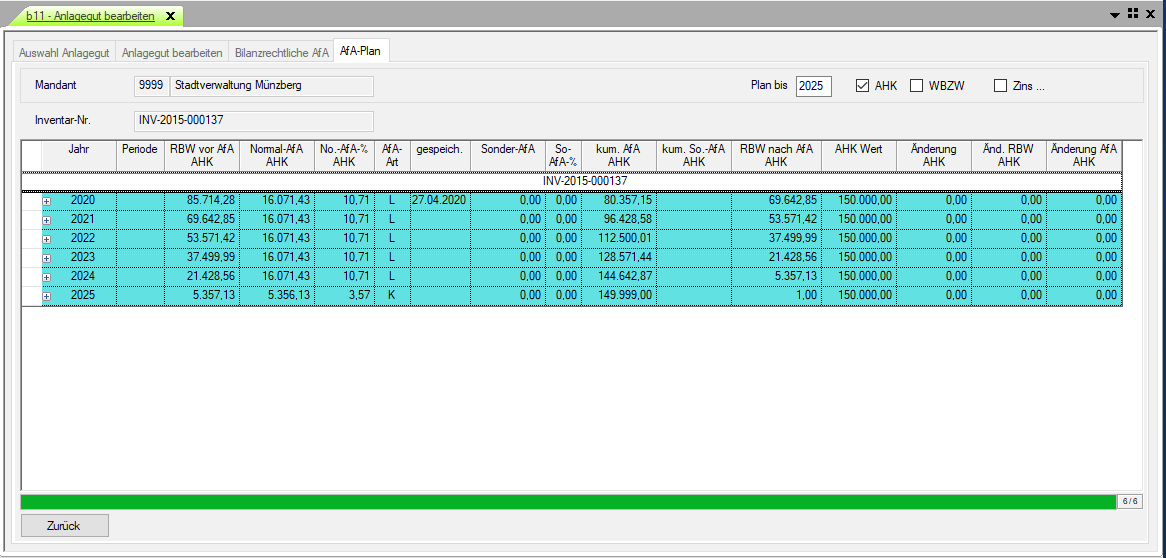Expand the 2022 year row
1166x558 pixels.
47,239
